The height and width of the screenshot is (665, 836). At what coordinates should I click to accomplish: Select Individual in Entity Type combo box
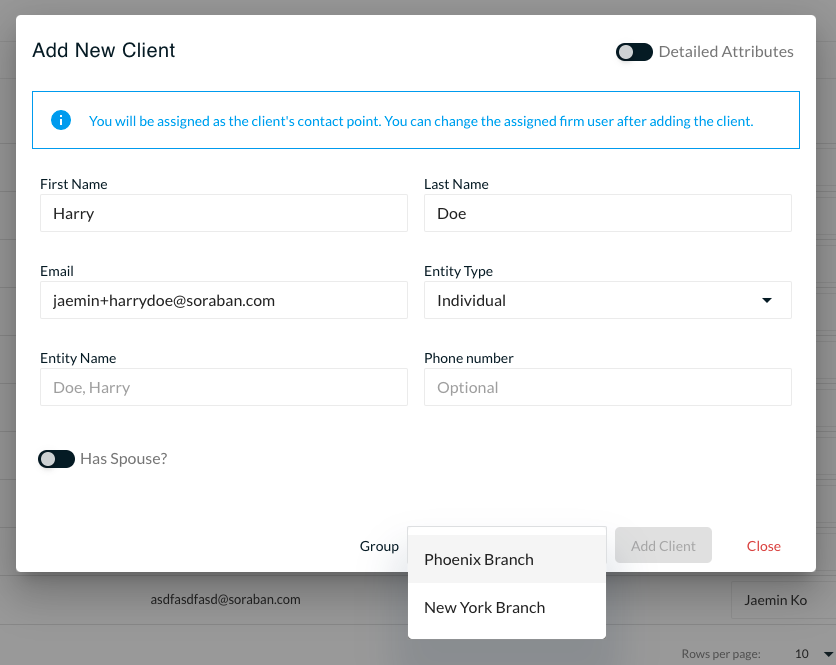coord(607,300)
